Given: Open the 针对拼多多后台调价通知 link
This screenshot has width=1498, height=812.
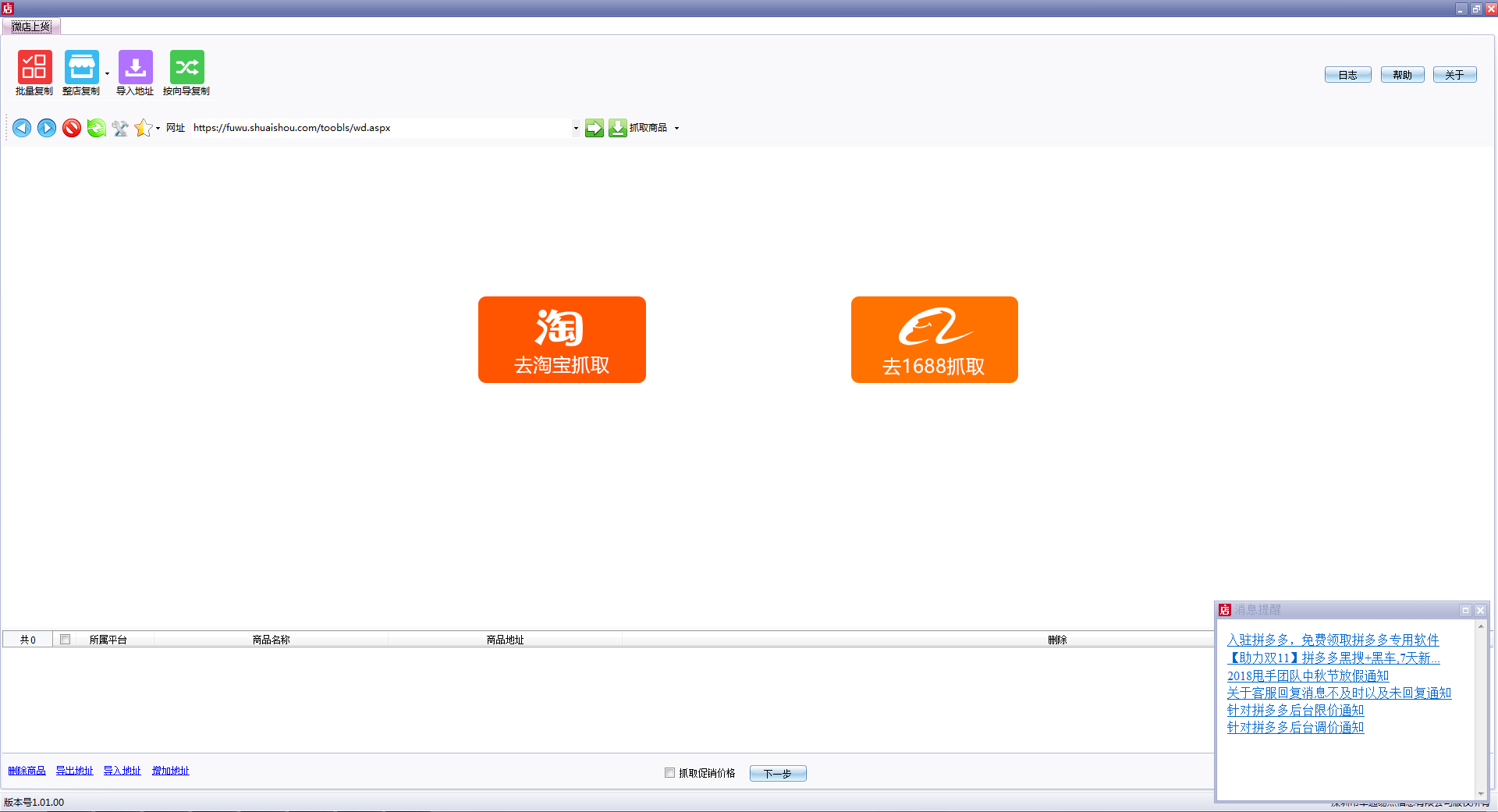Looking at the screenshot, I should coord(1295,727).
